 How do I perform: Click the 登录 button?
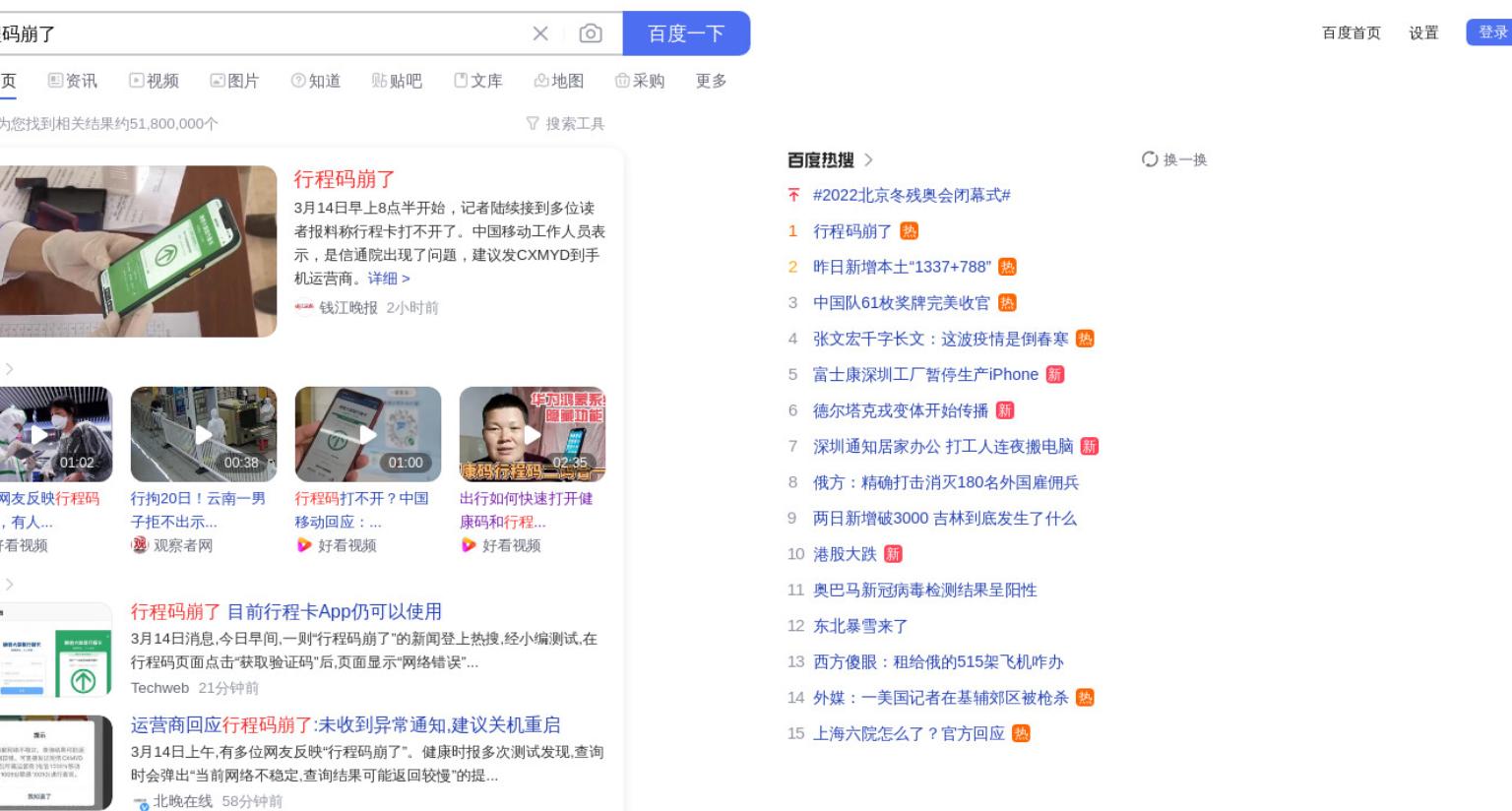[1491, 32]
